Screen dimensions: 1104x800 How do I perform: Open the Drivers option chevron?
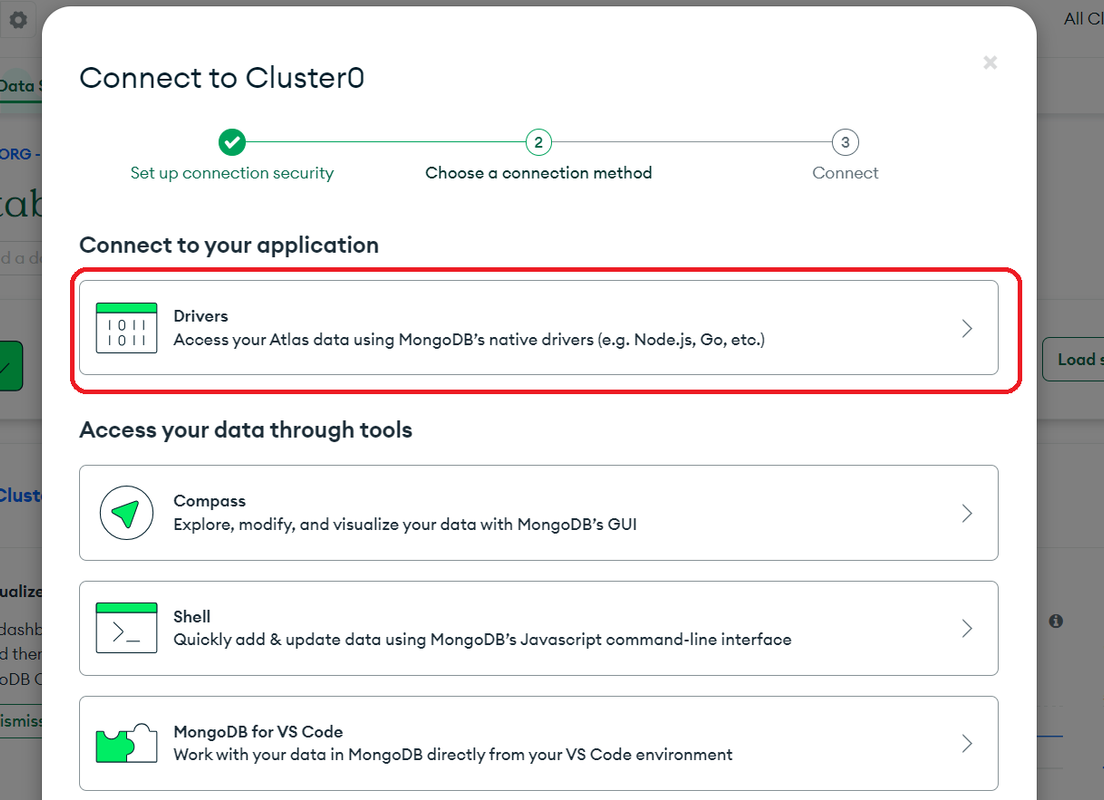(x=967, y=328)
